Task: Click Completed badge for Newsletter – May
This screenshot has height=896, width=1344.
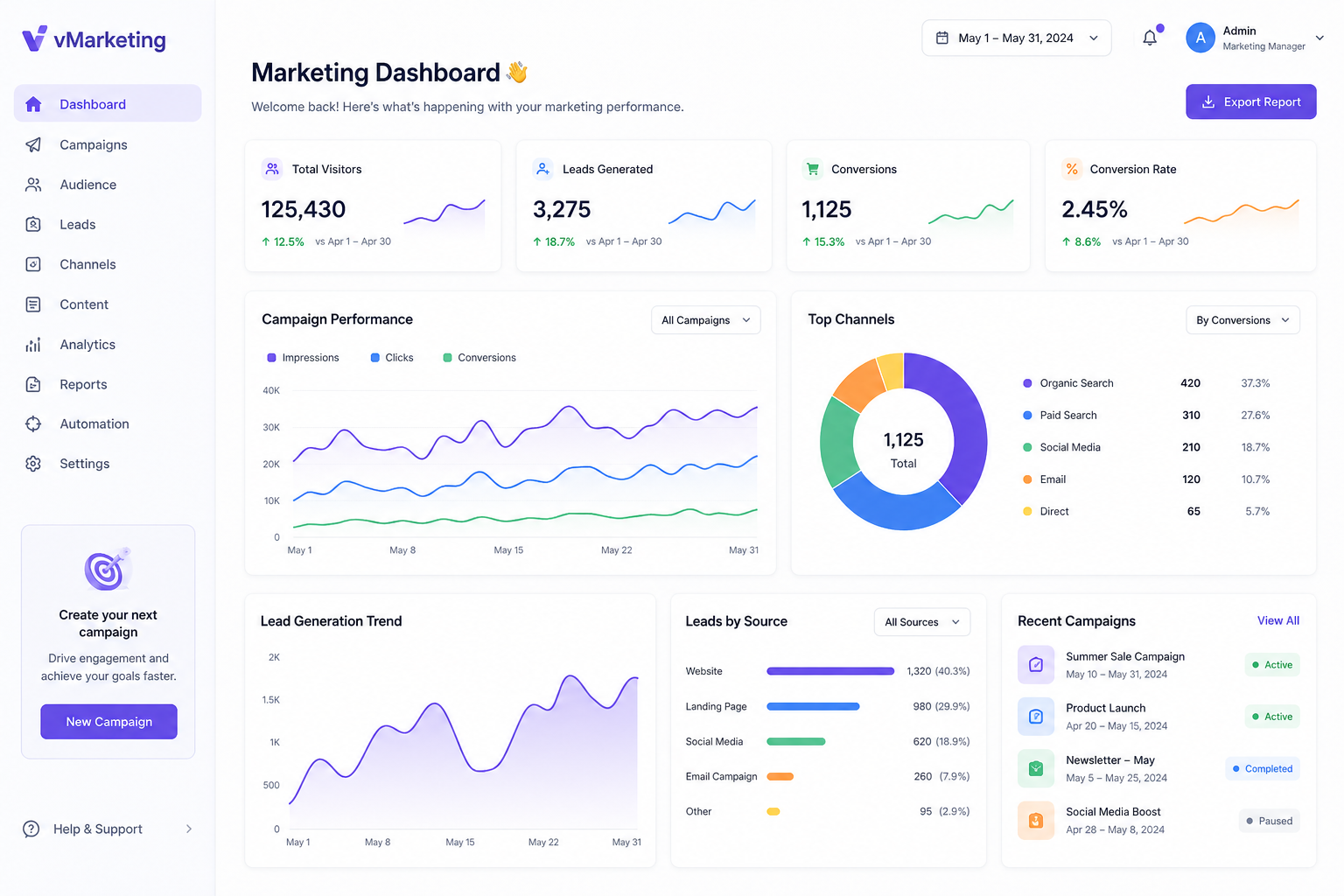Action: click(x=1263, y=769)
